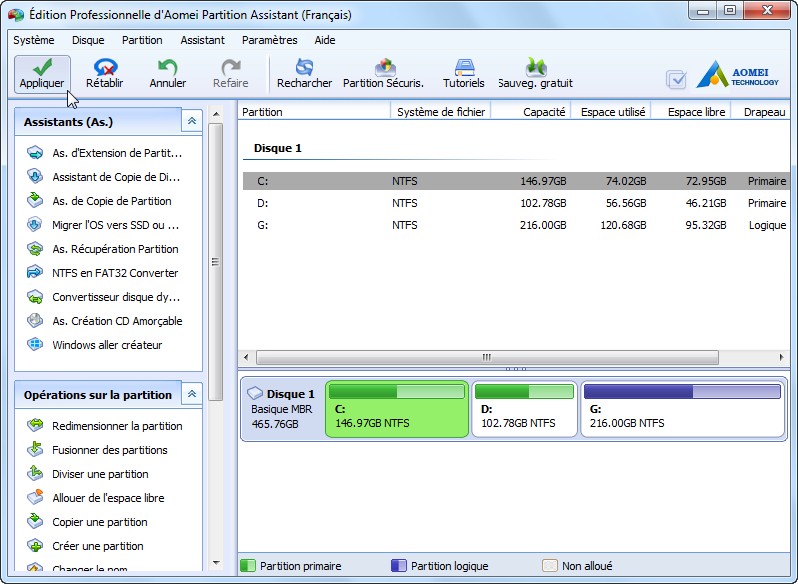Screen dimensions: 798x584
Task: Open Convertisseur disque dynamique
Action: coord(105,297)
